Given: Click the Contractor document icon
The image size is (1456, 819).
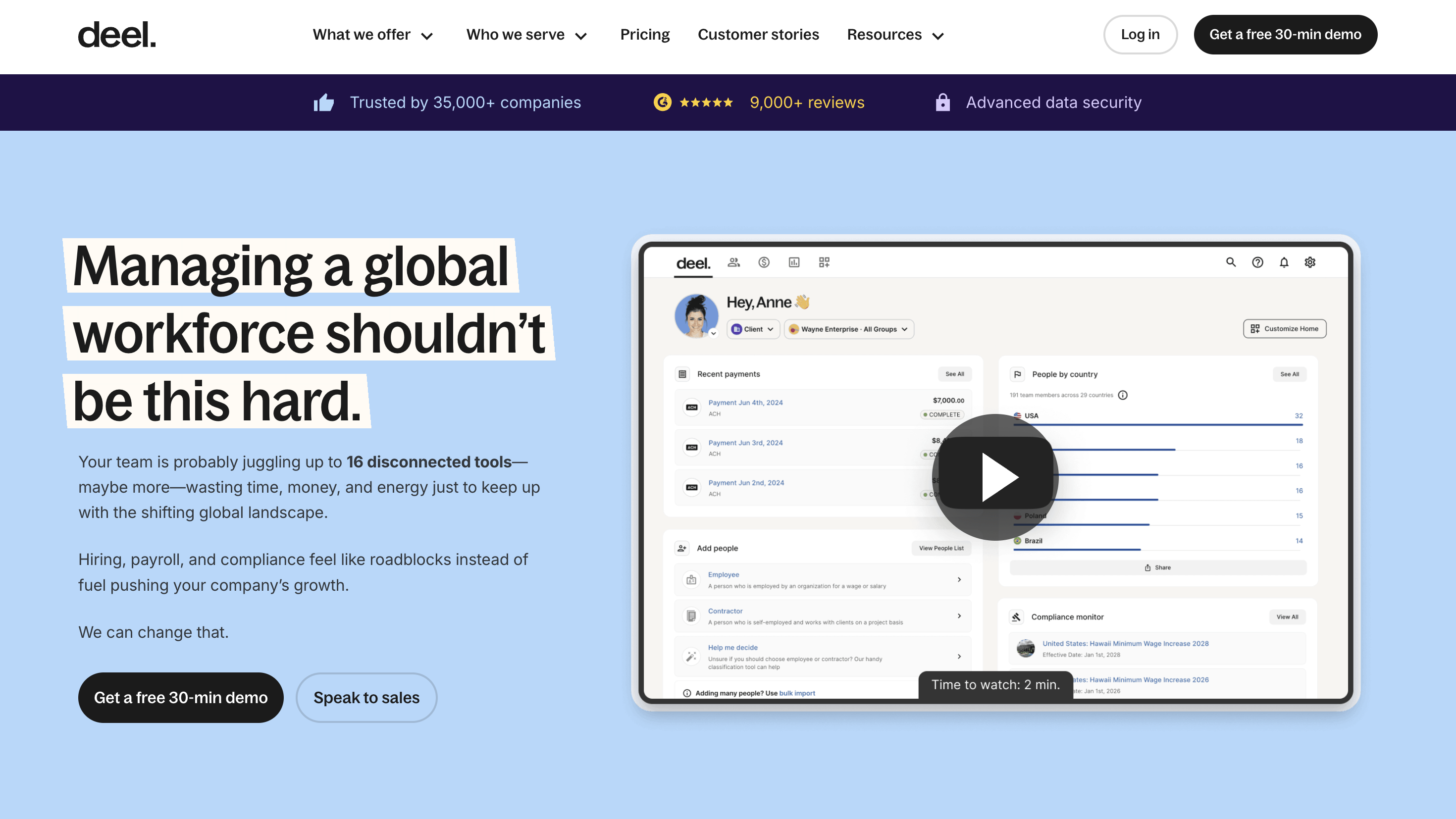Looking at the screenshot, I should point(691,616).
